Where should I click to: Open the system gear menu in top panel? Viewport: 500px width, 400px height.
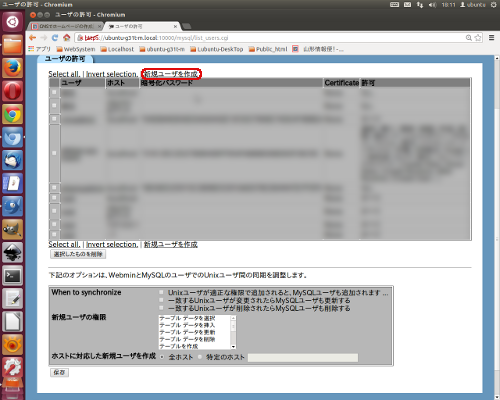click(x=493, y=5)
